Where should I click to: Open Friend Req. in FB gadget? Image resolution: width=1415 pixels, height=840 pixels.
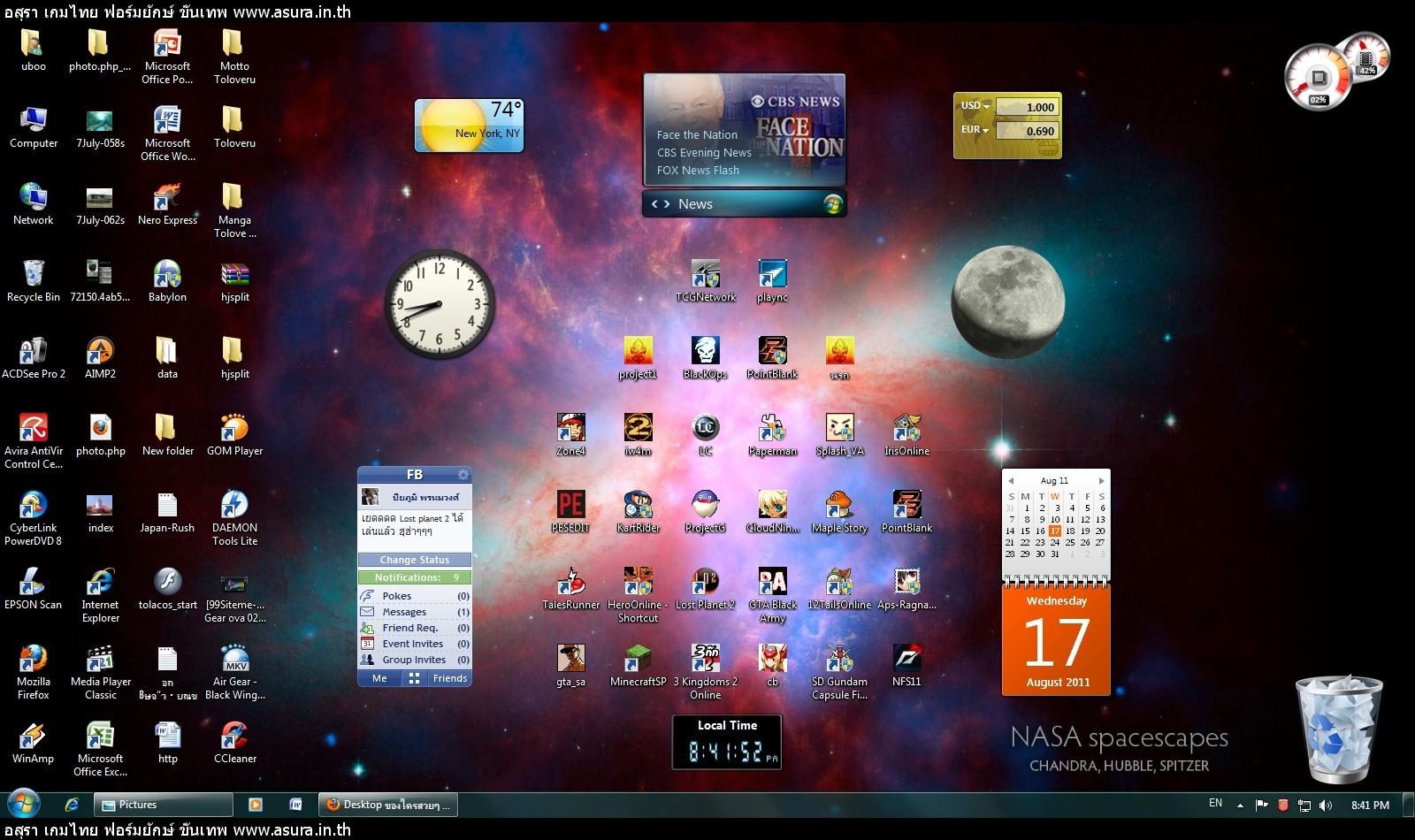pyautogui.click(x=415, y=628)
